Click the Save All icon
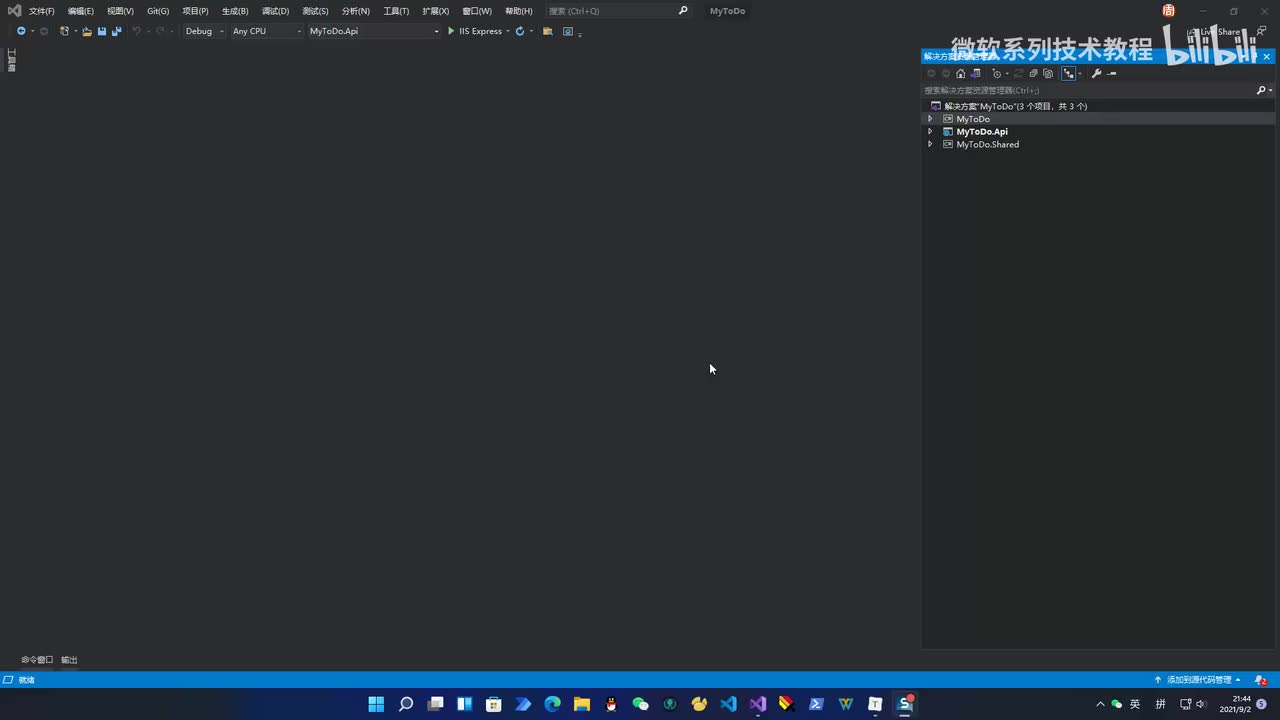 click(116, 31)
